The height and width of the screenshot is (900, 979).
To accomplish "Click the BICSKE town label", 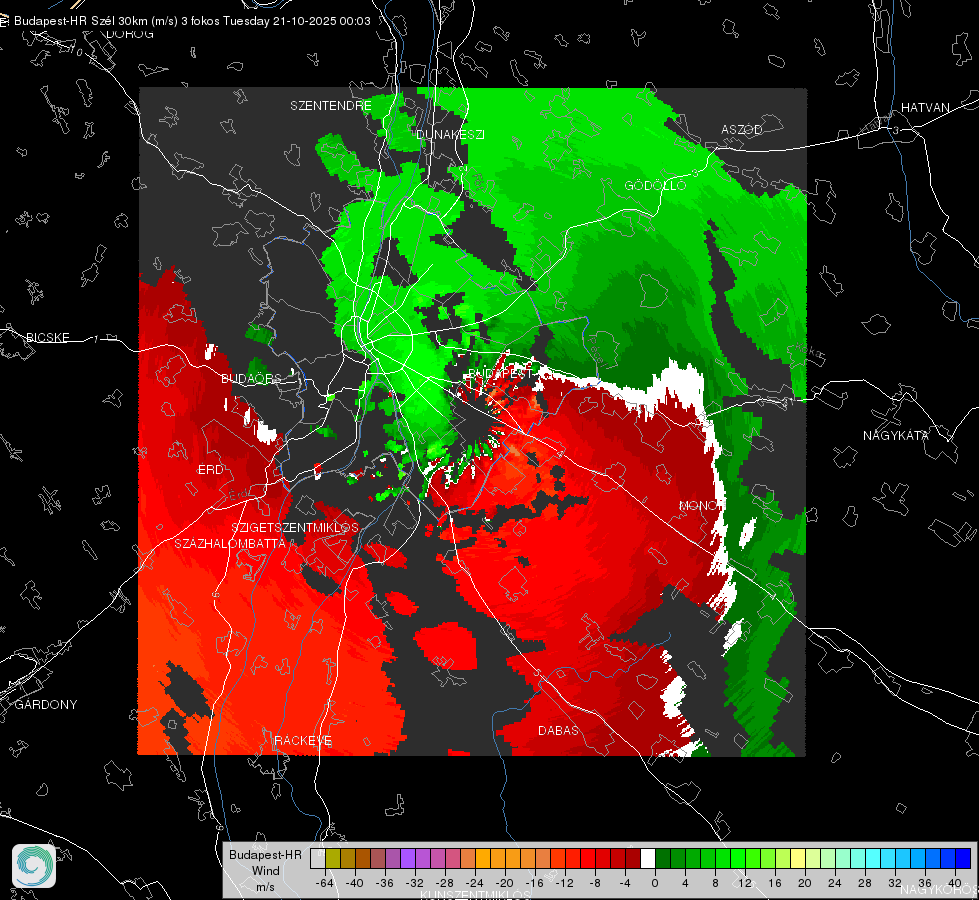I will pyautogui.click(x=47, y=338).
